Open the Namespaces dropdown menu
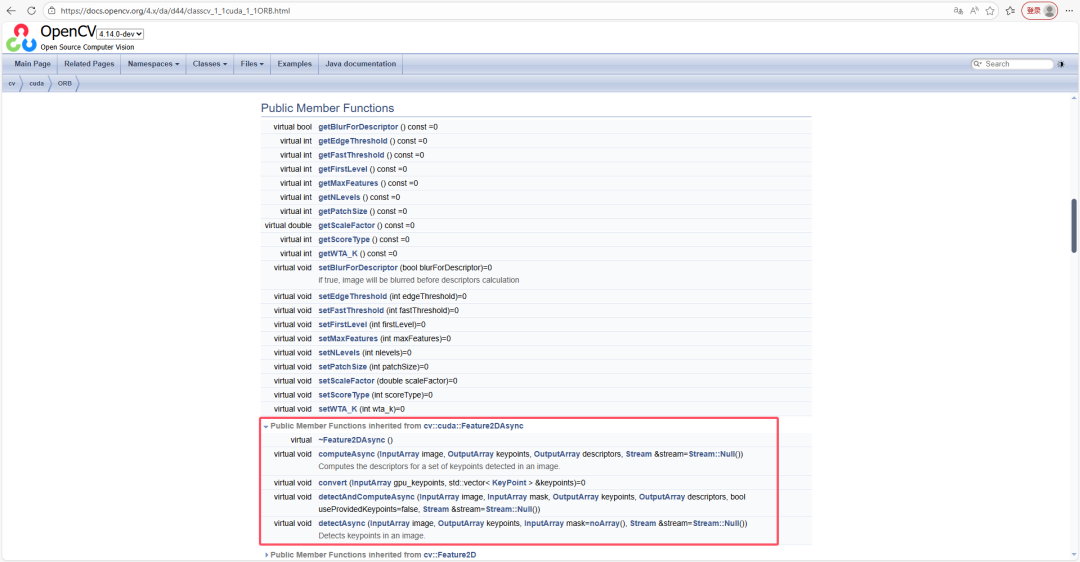This screenshot has width=1080, height=562. (x=153, y=64)
